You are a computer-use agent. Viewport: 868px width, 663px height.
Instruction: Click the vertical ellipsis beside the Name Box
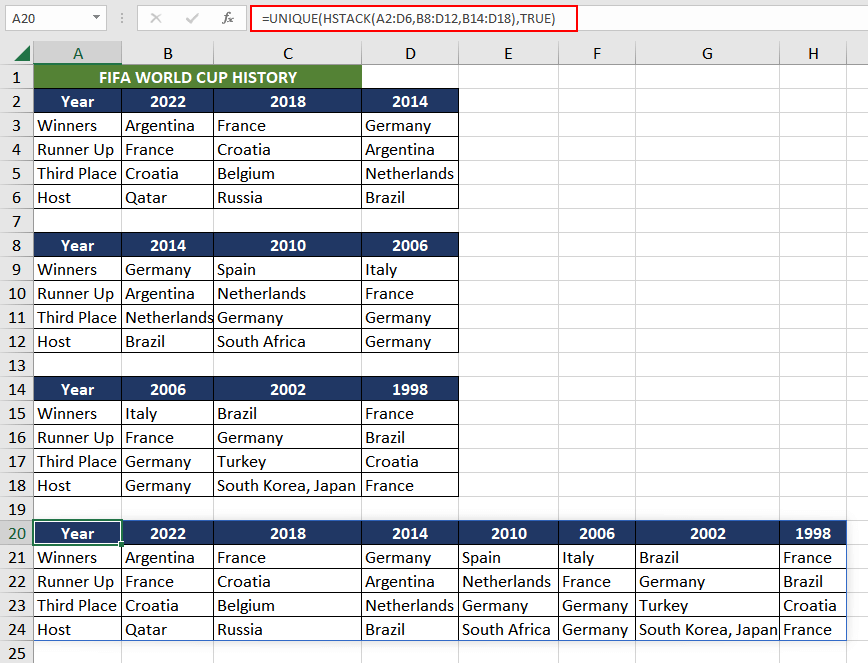[x=122, y=18]
